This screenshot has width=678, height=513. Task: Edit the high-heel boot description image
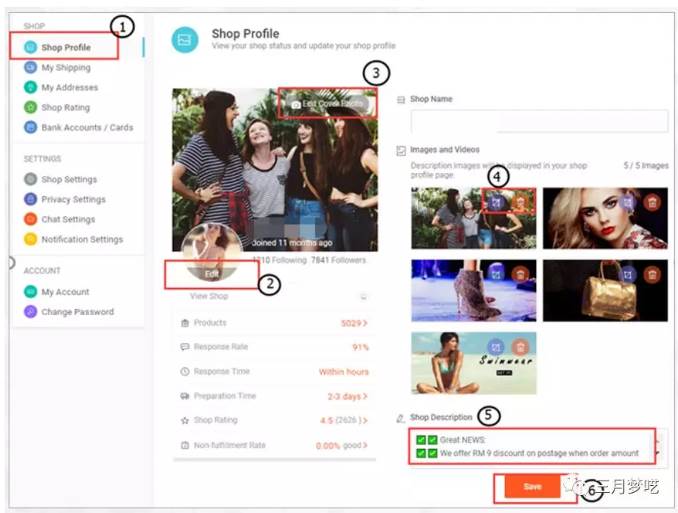pos(496,274)
